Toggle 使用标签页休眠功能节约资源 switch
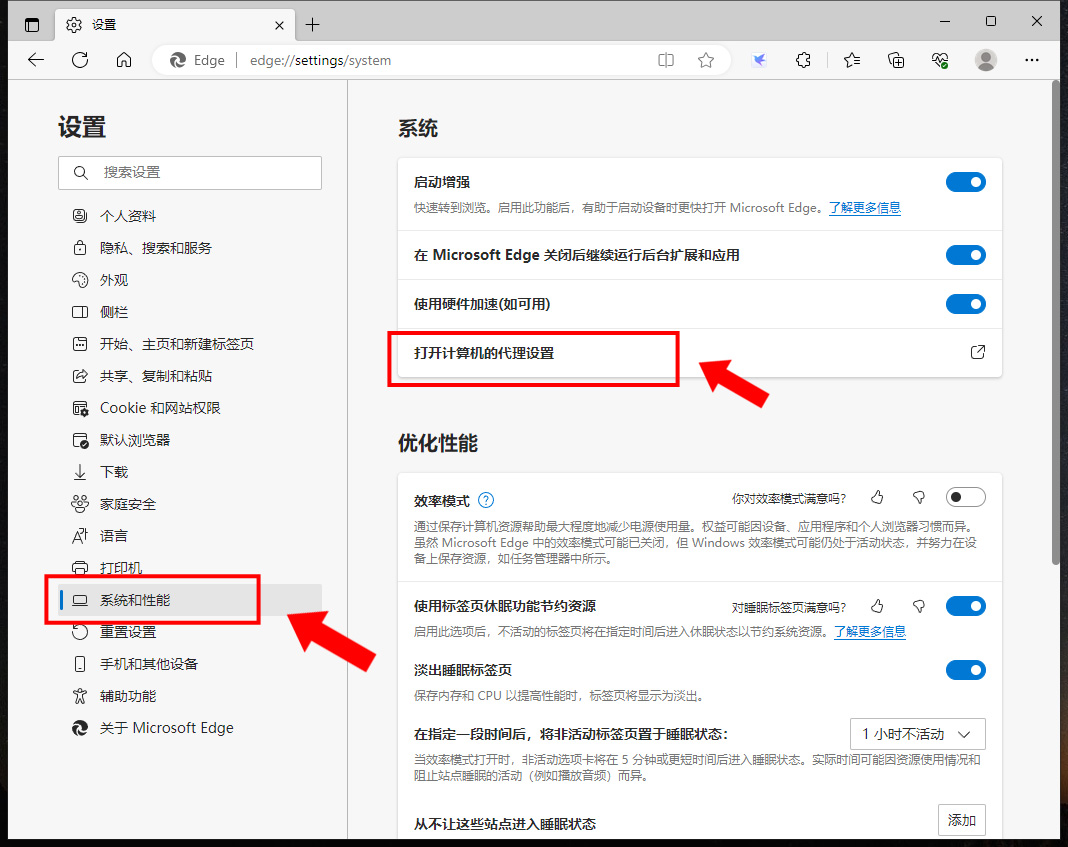 pyautogui.click(x=965, y=606)
